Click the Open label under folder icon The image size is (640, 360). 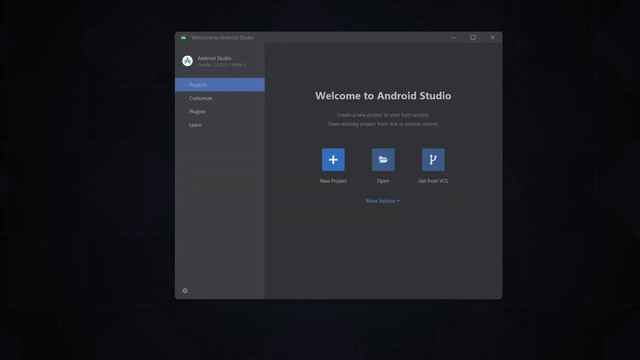tap(383, 181)
